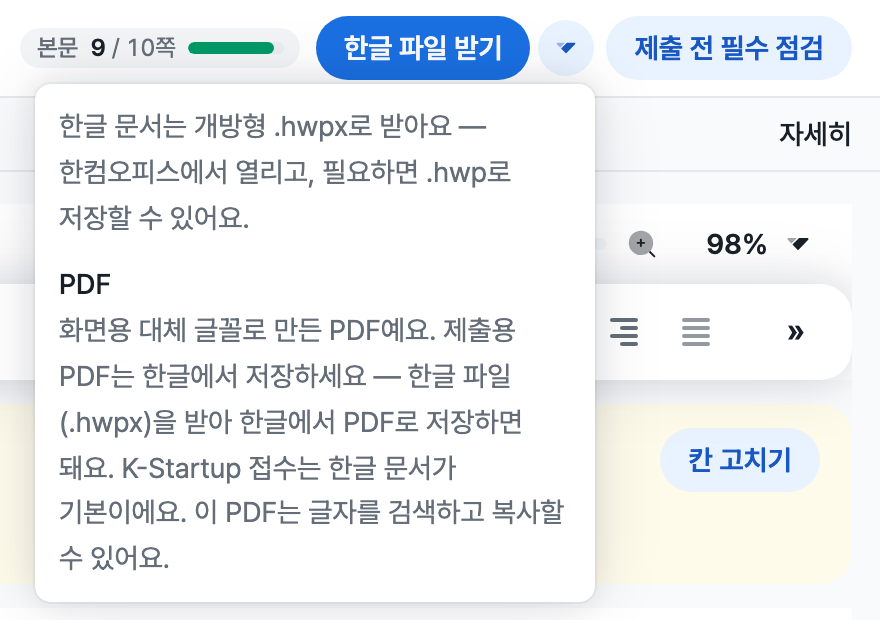Click the 칸 고치기 button
The width and height of the screenshot is (880, 620).
point(740,460)
